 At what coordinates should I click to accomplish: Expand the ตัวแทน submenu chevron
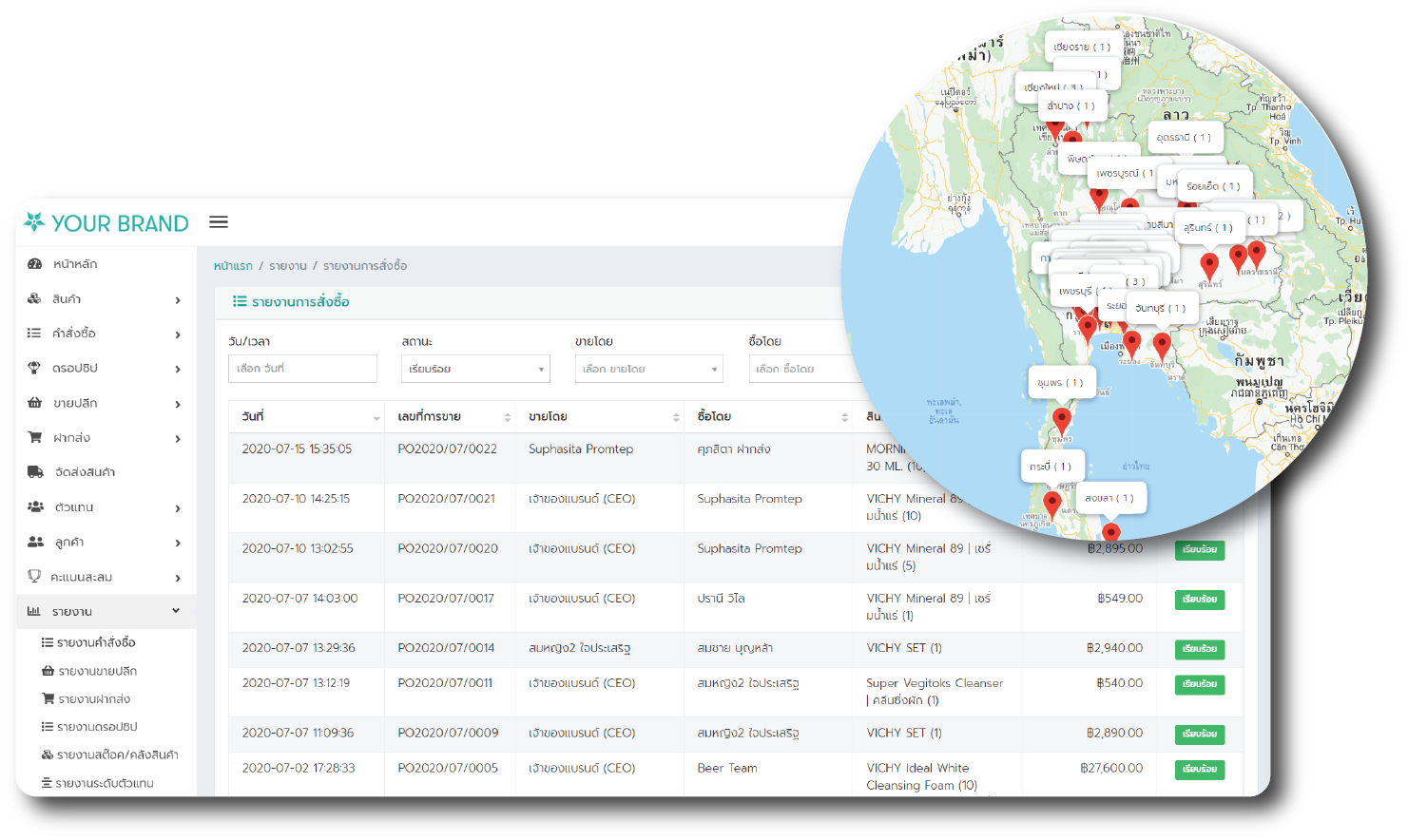point(178,508)
